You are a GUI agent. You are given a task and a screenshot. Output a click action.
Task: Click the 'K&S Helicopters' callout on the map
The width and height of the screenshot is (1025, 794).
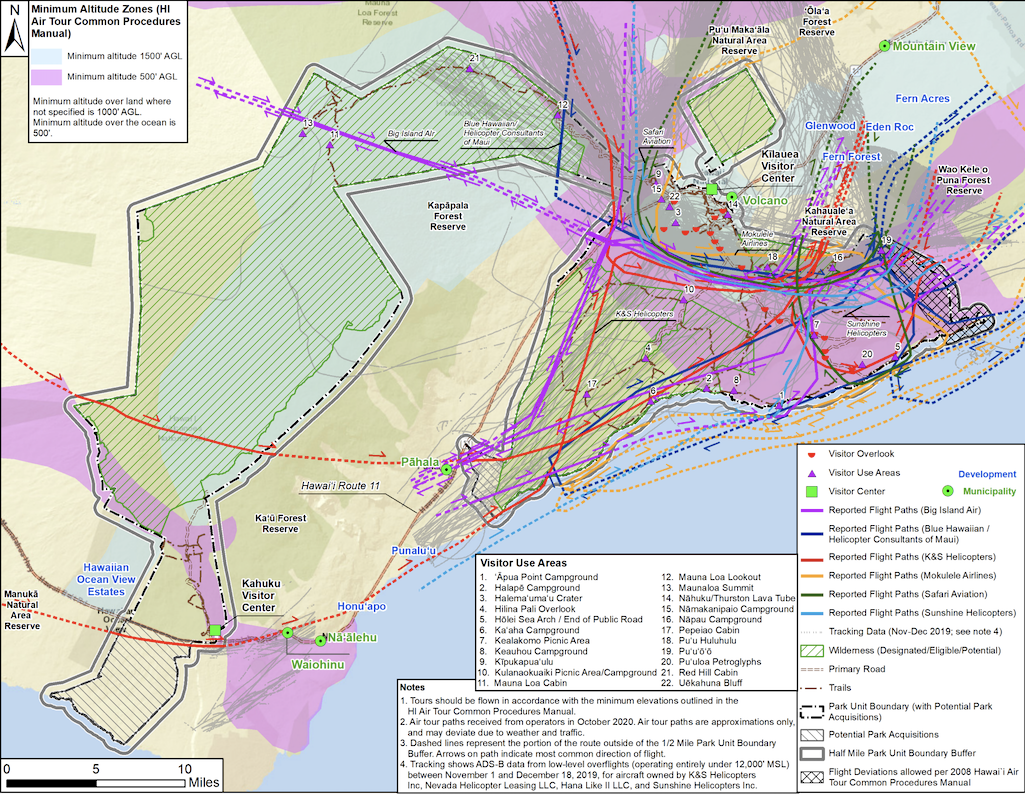pos(645,314)
